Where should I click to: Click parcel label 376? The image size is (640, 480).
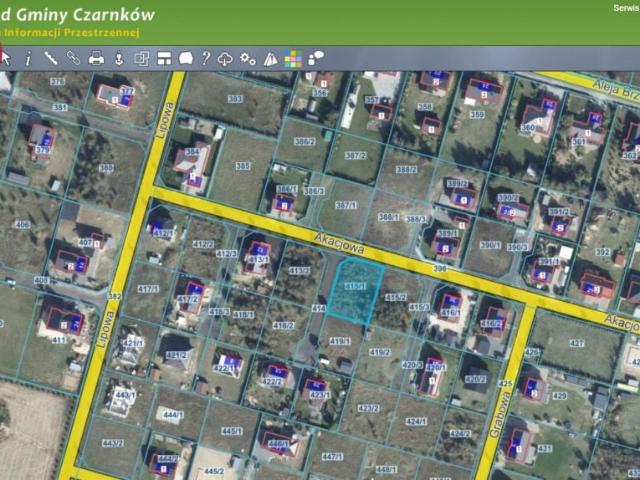pyautogui.click(x=57, y=81)
